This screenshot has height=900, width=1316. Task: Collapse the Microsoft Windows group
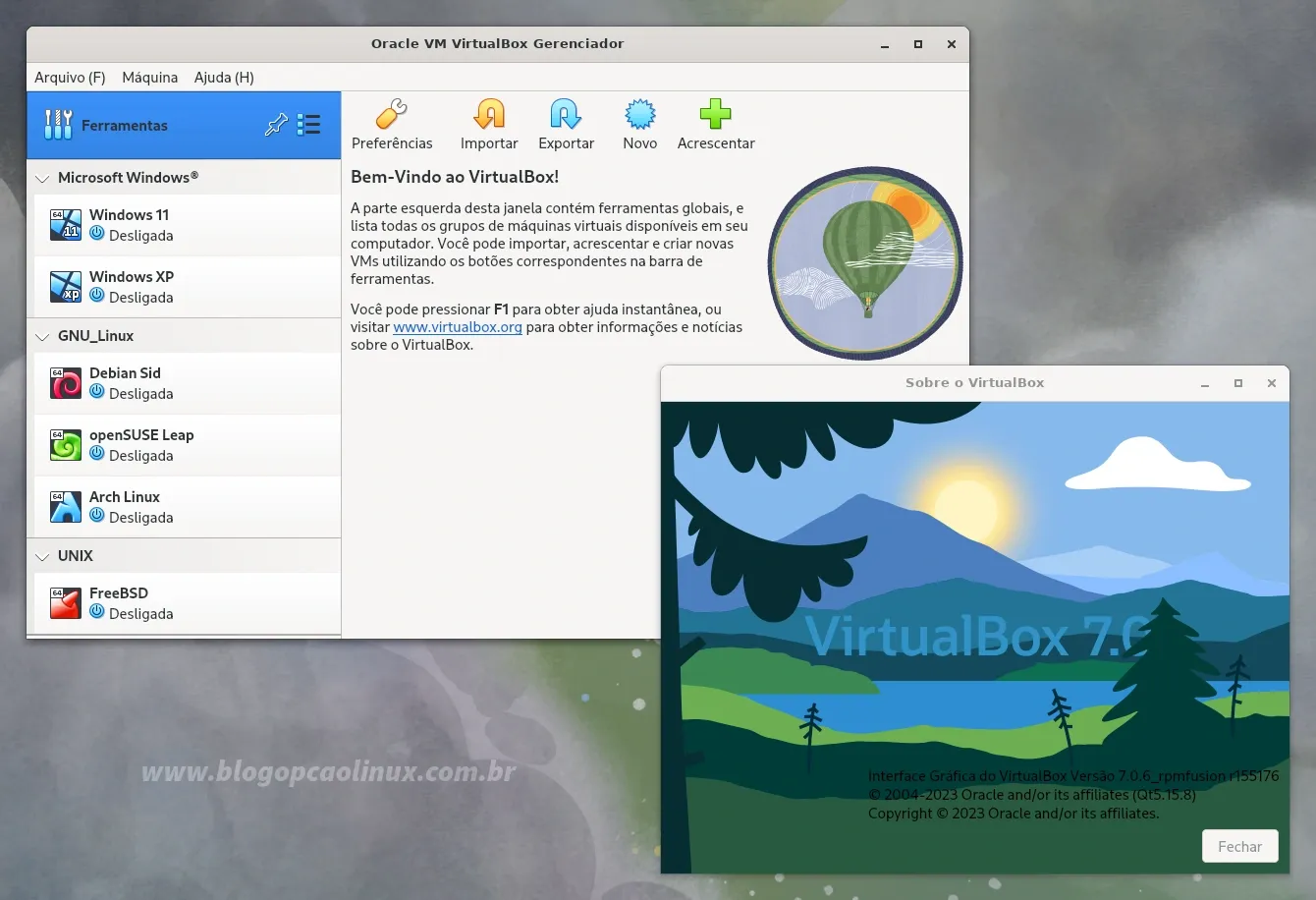click(x=42, y=179)
